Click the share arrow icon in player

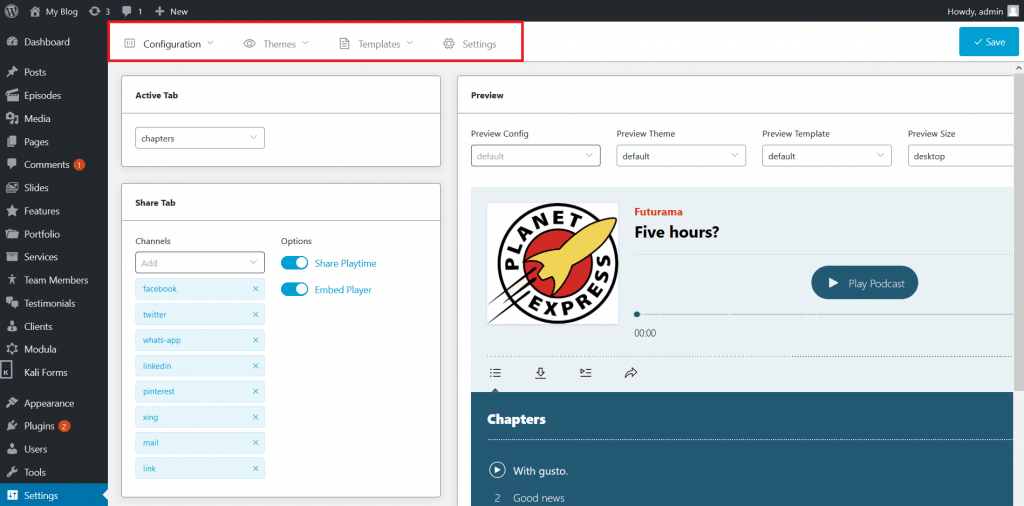[x=631, y=373]
